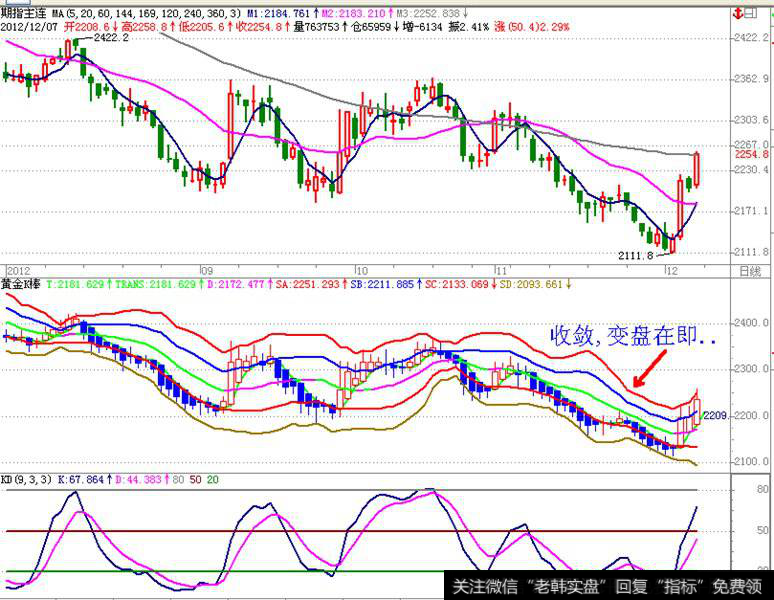The height and width of the screenshot is (600, 774).
Task: Click the 2362.9 price axis label
Action: coord(751,78)
